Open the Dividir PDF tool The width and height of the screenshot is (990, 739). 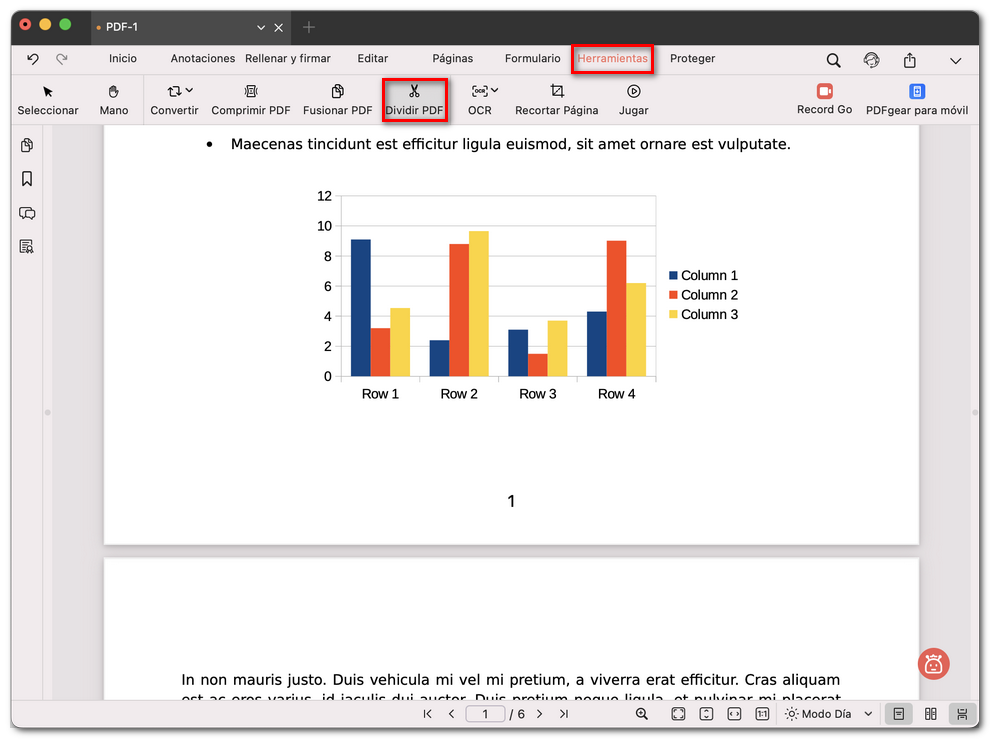[415, 99]
